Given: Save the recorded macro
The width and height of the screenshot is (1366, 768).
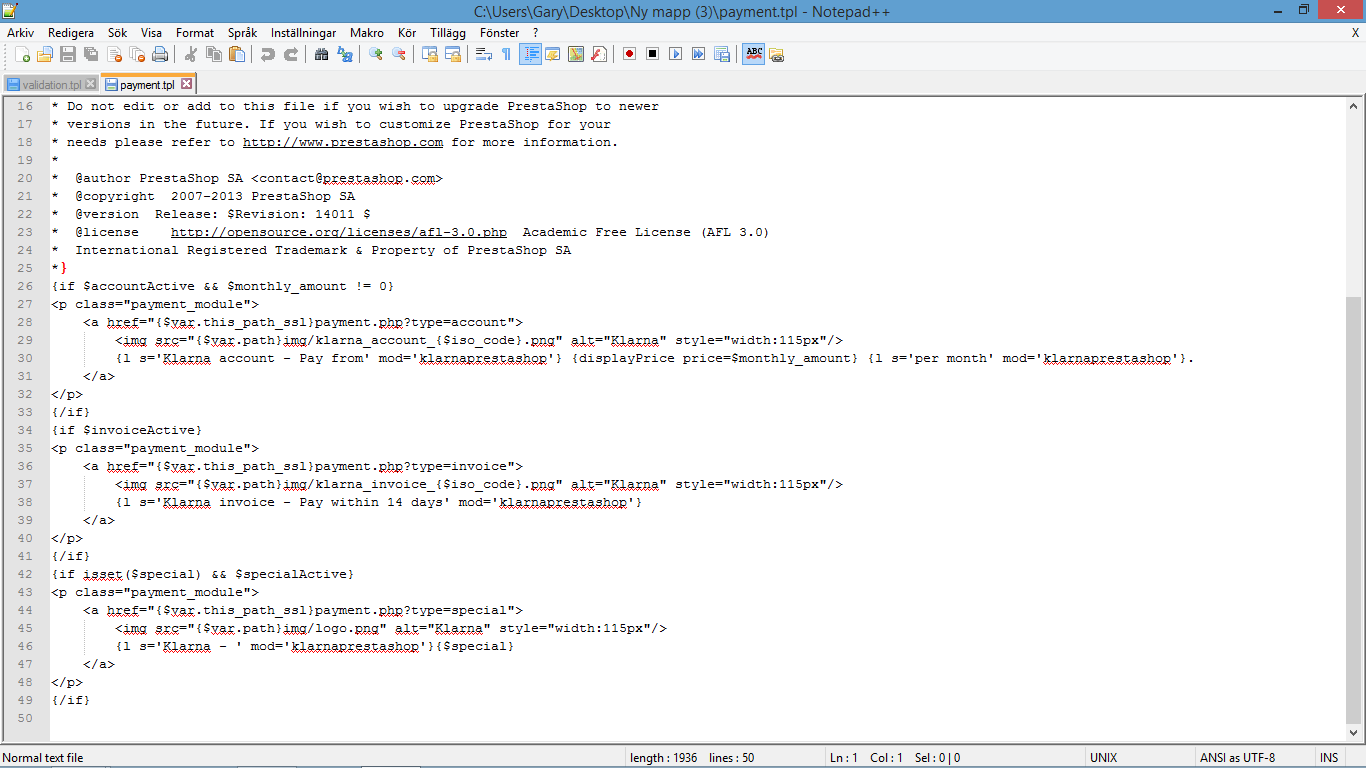Looking at the screenshot, I should pos(722,54).
